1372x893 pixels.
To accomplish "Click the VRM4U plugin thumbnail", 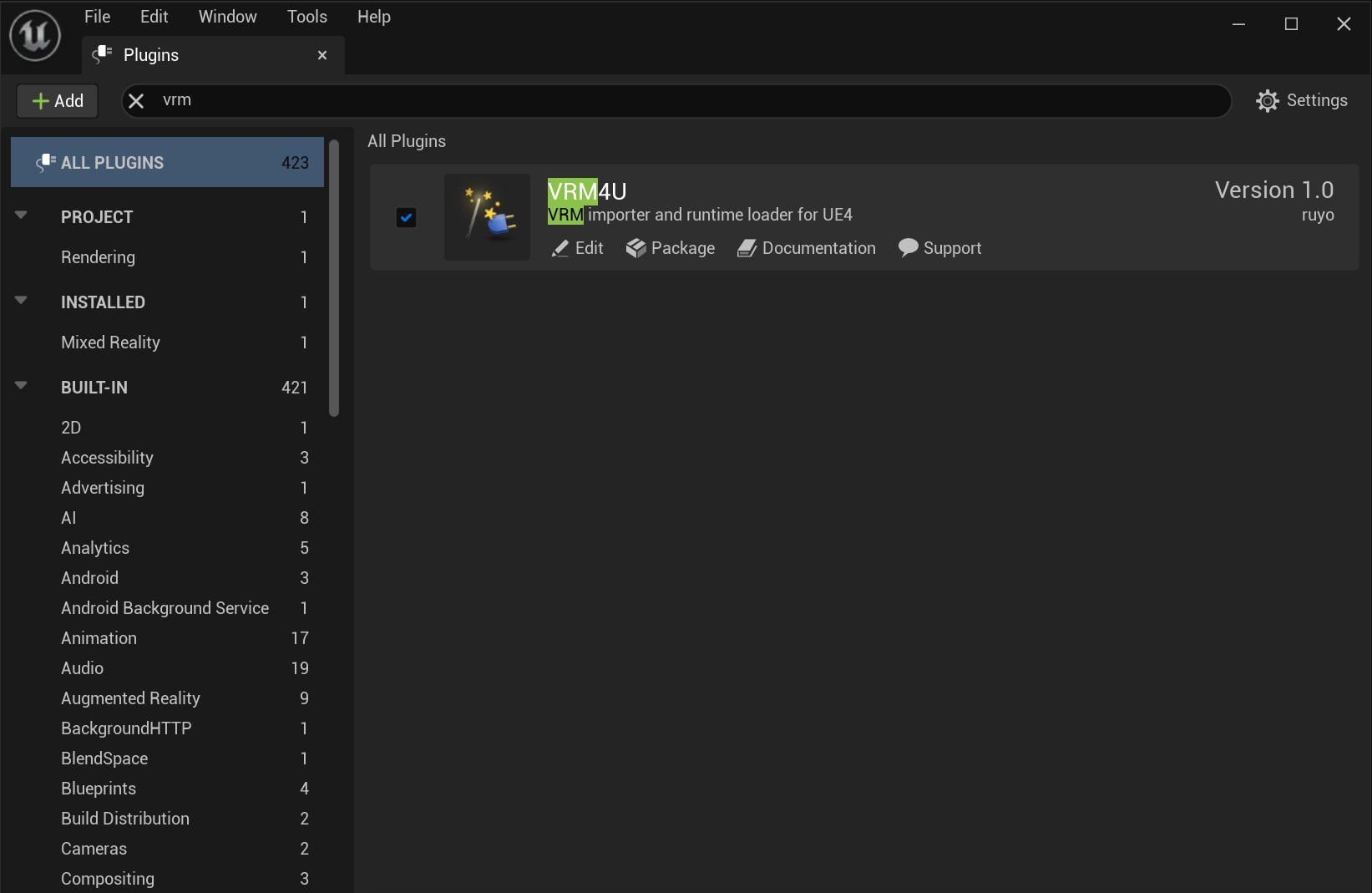I will 487,217.
